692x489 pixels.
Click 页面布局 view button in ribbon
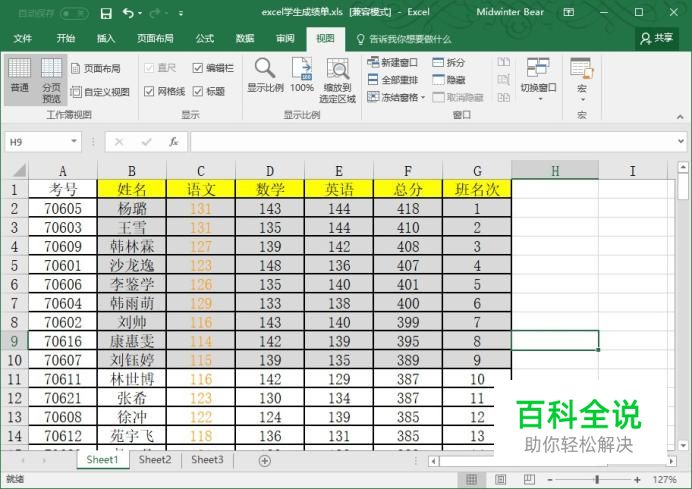tap(96, 68)
